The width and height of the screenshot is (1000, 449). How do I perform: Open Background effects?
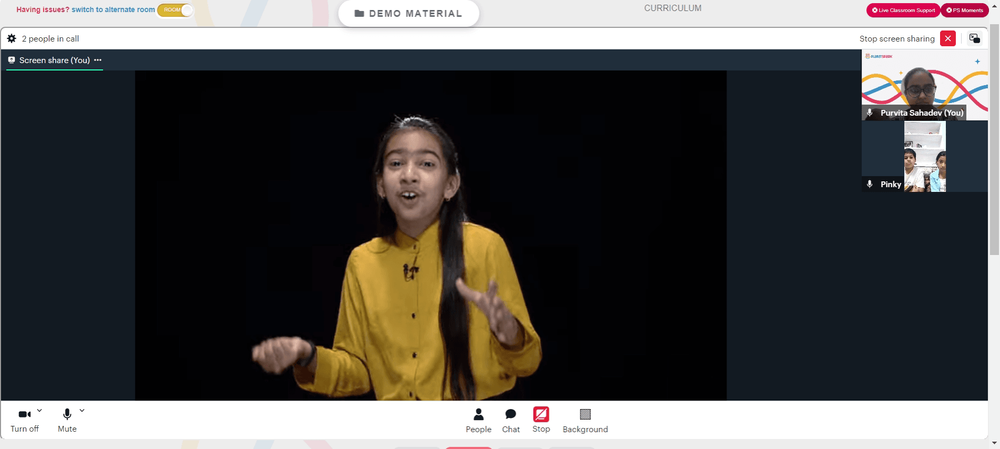click(585, 421)
